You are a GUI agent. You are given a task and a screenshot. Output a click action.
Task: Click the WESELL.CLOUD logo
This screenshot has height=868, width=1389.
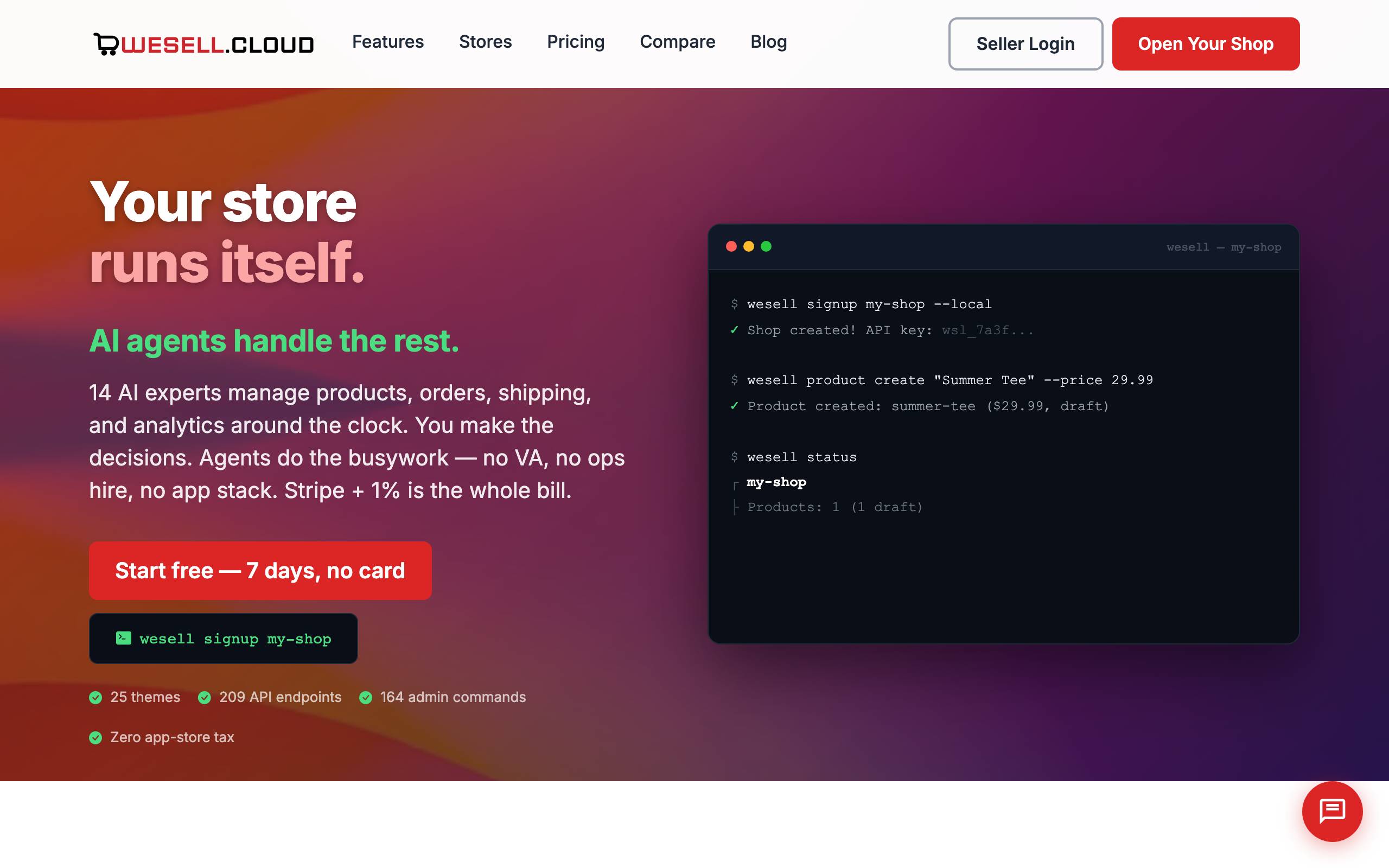coord(204,44)
